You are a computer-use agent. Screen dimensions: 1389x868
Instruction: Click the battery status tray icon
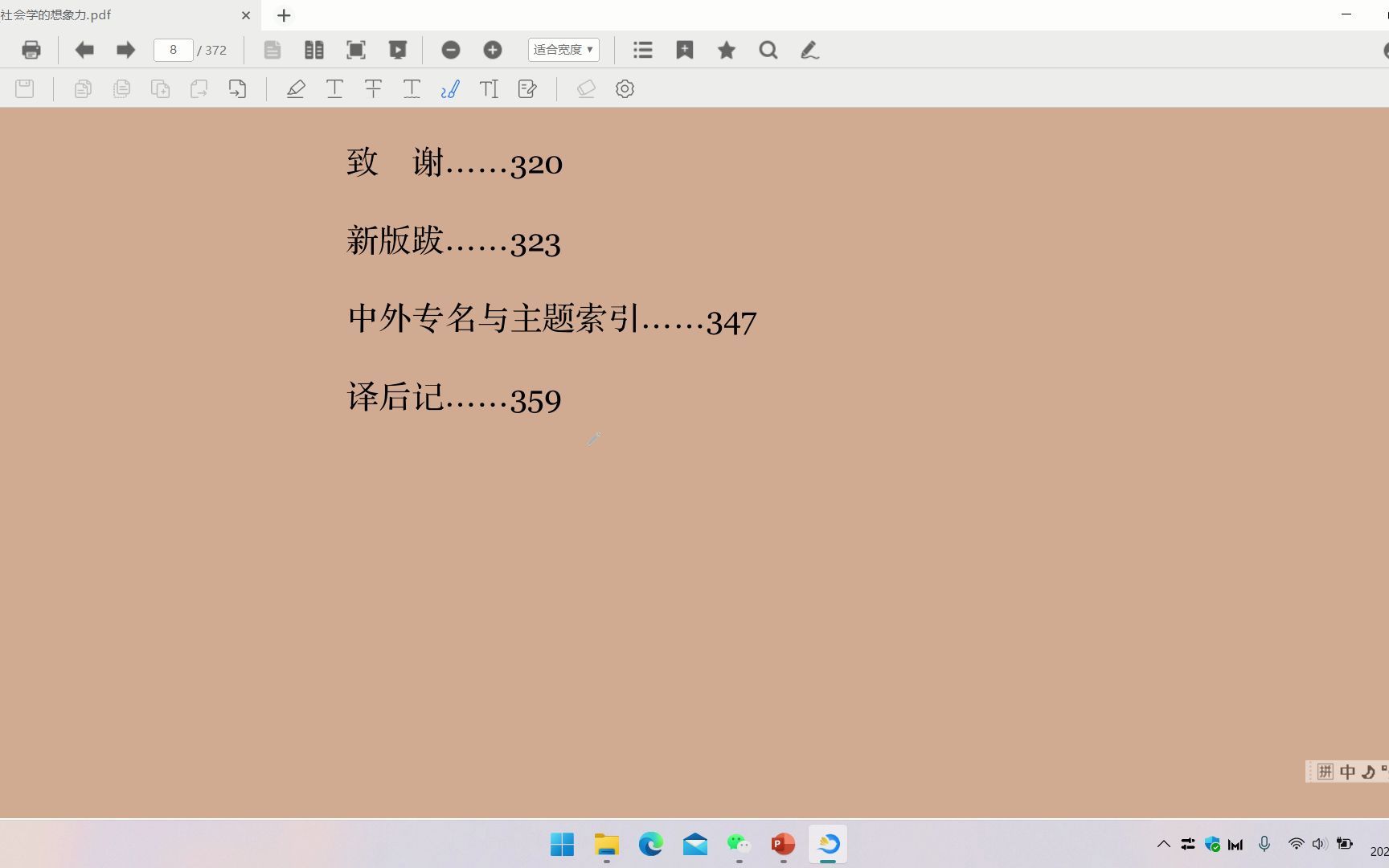click(1344, 844)
